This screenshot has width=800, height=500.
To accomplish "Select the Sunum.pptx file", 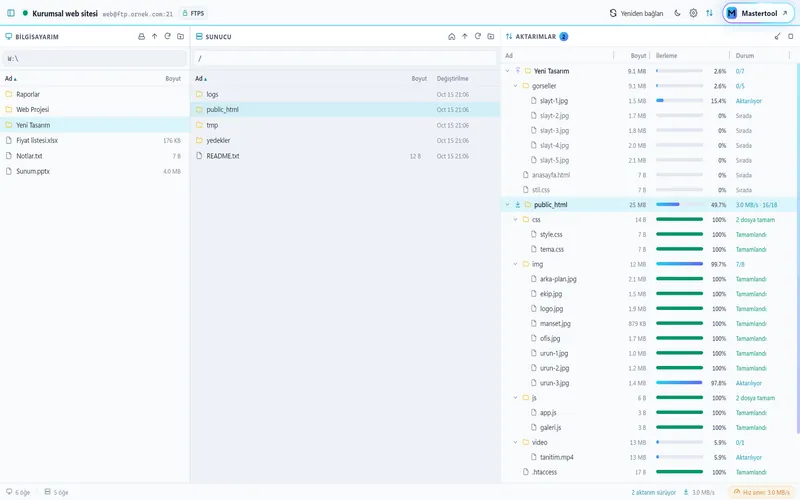I will tap(95, 171).
